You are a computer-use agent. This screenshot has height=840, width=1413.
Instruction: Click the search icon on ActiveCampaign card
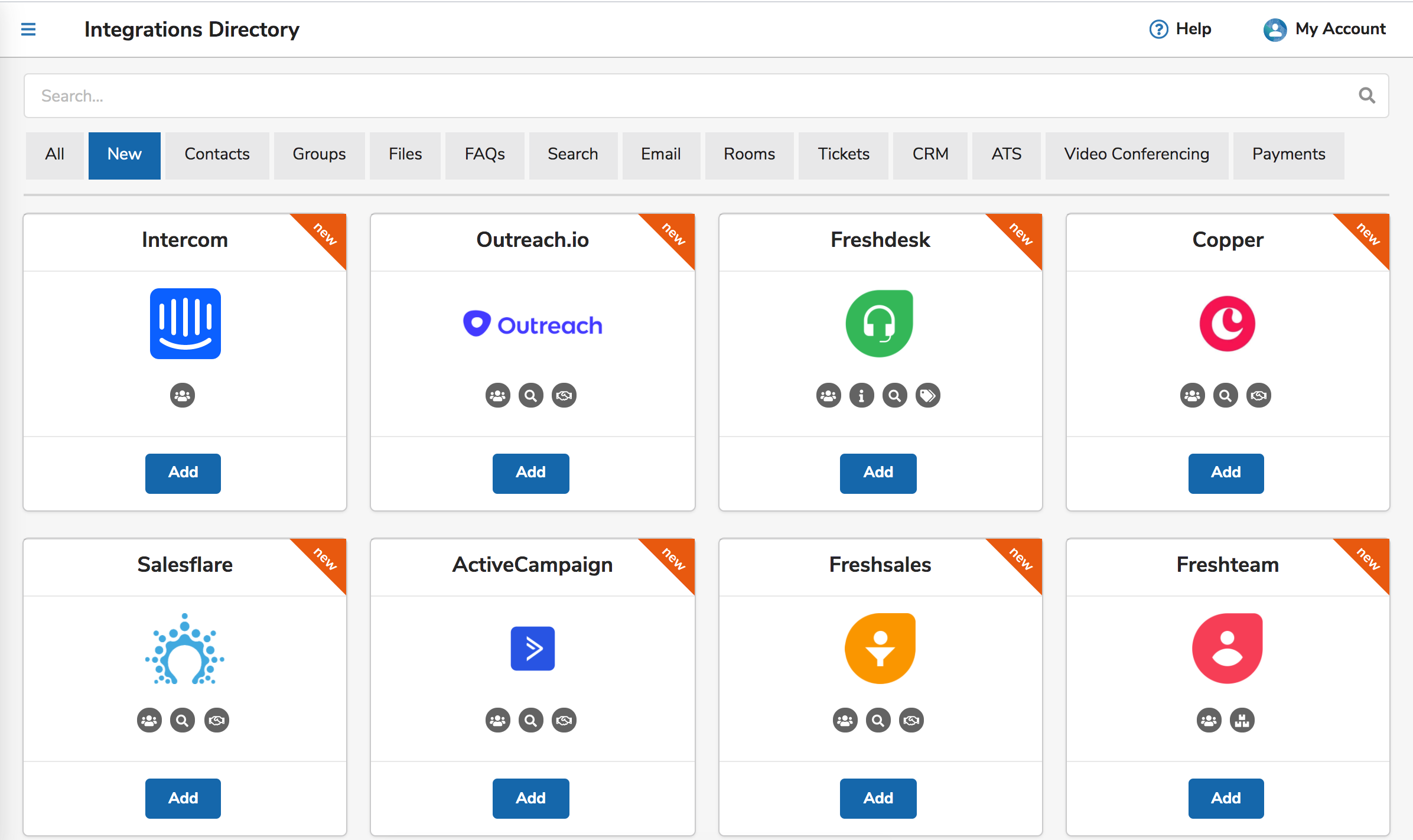(531, 720)
